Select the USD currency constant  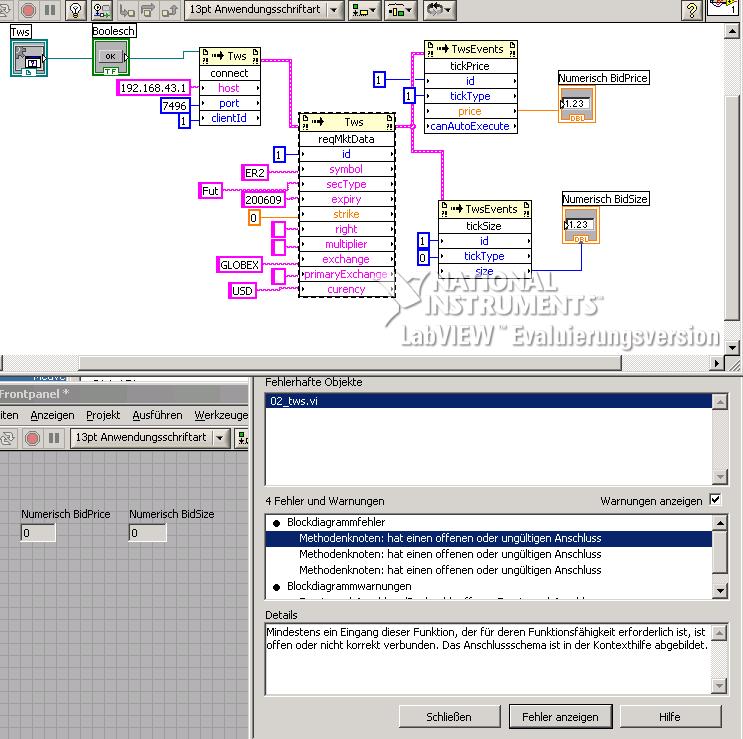click(x=242, y=291)
